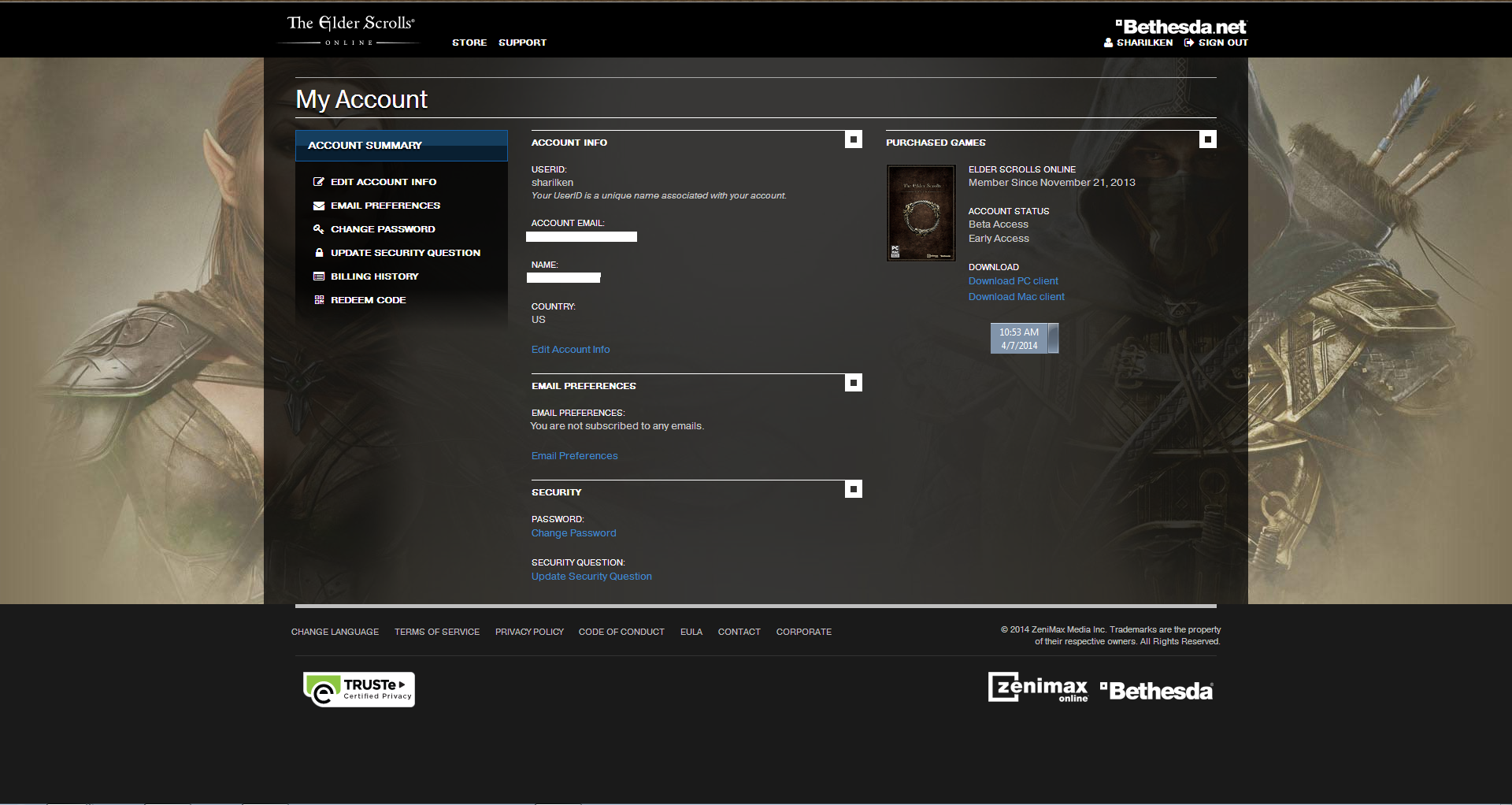Click the Change Password key icon

tap(319, 229)
